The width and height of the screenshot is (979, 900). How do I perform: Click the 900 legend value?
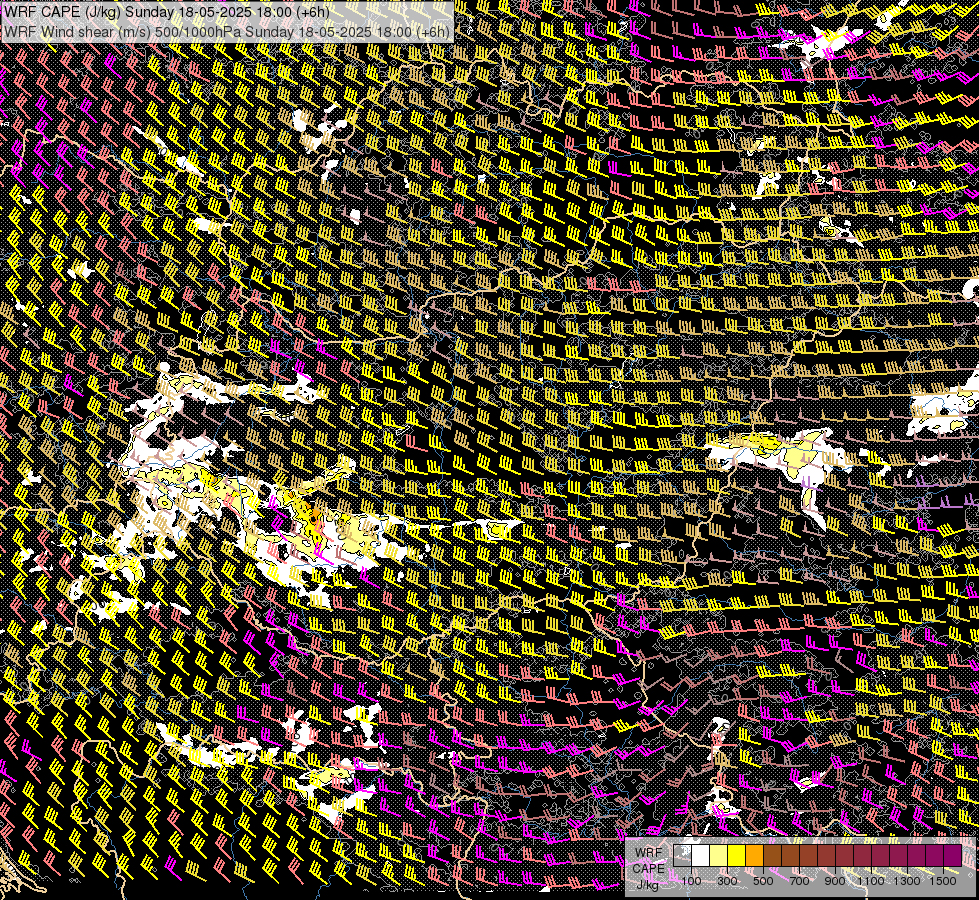tap(835, 881)
